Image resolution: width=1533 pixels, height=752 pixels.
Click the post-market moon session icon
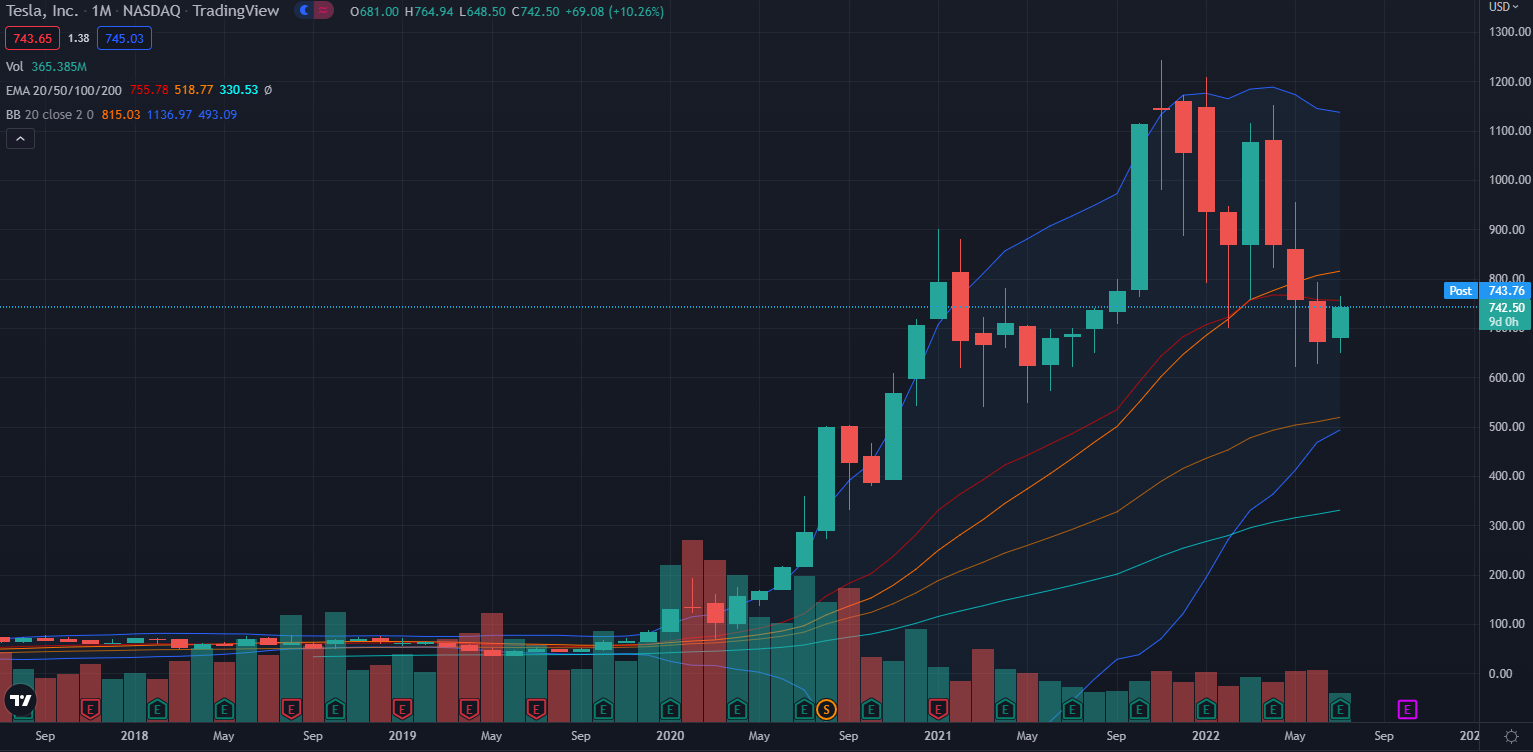303,11
